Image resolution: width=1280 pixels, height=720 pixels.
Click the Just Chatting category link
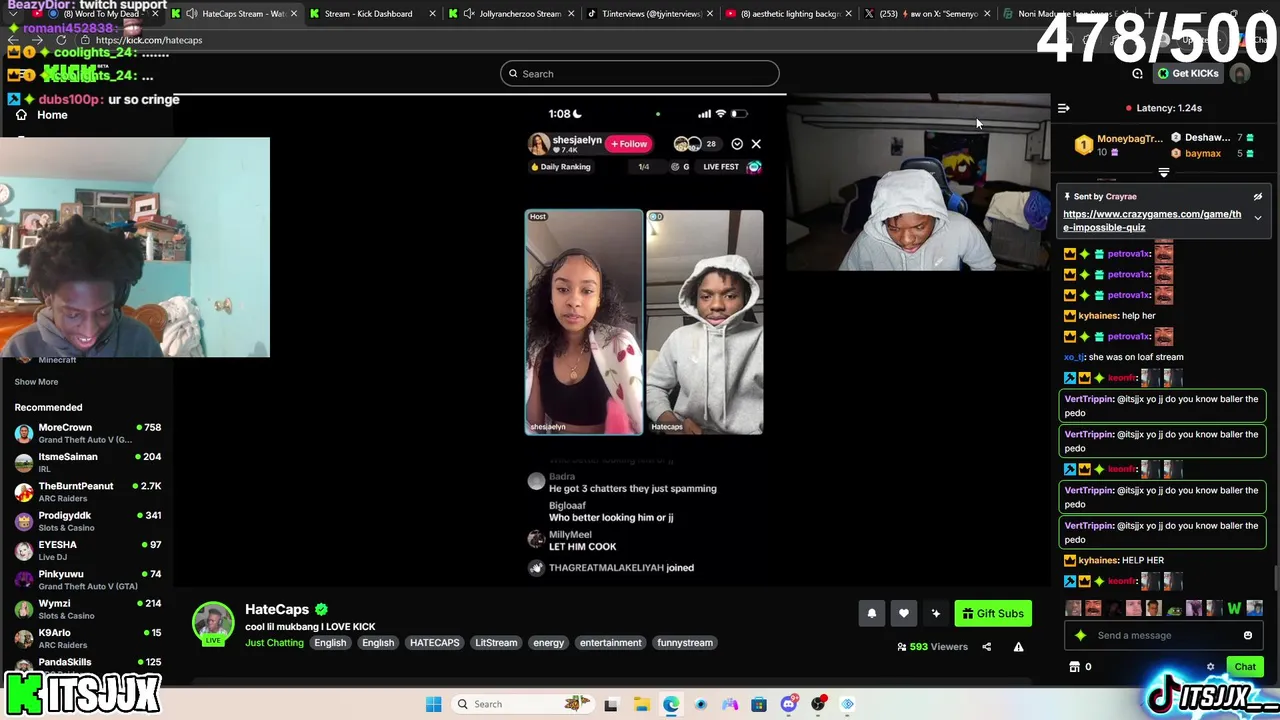pos(274,643)
